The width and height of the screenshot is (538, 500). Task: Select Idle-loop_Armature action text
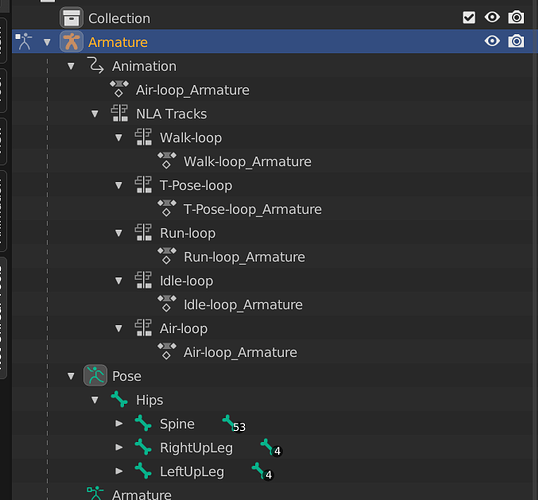pyautogui.click(x=243, y=305)
